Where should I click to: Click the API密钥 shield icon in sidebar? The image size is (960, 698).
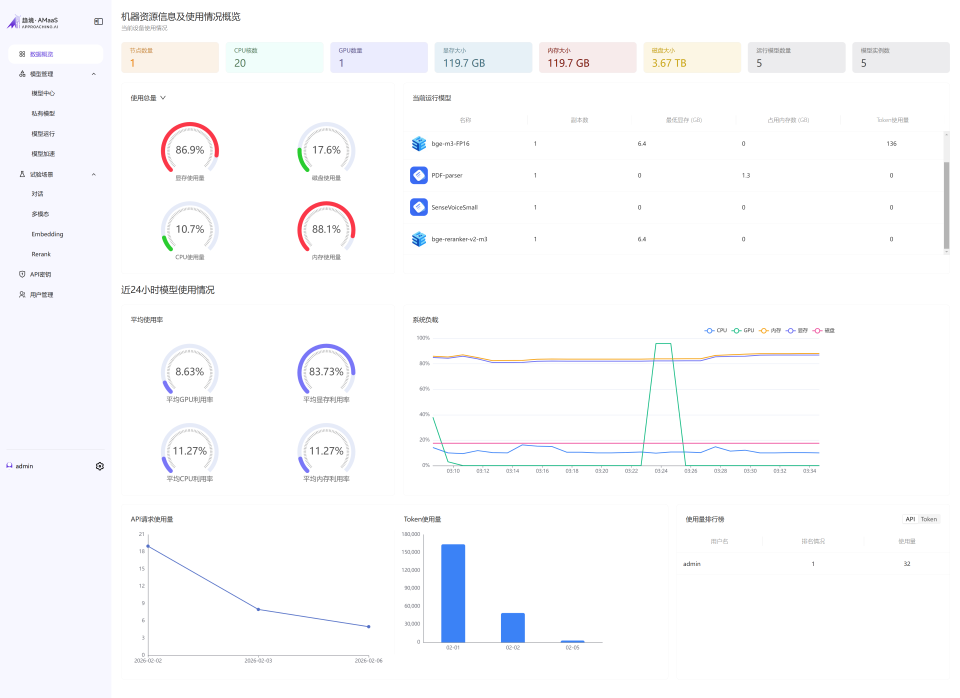coord(22,274)
